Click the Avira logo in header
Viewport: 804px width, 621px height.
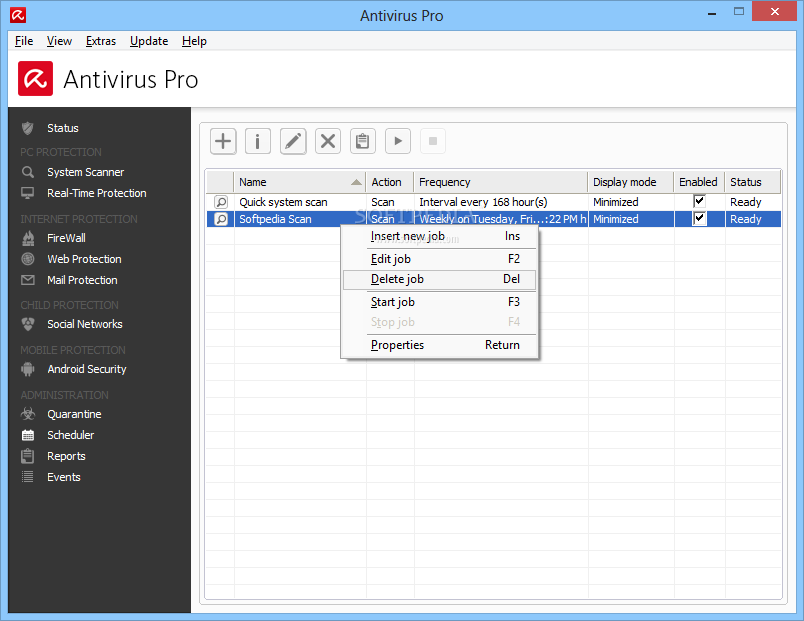(x=35, y=78)
